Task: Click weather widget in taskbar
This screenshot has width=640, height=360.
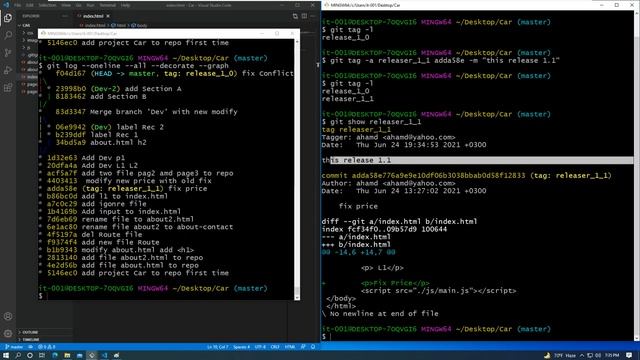Action: [559, 356]
